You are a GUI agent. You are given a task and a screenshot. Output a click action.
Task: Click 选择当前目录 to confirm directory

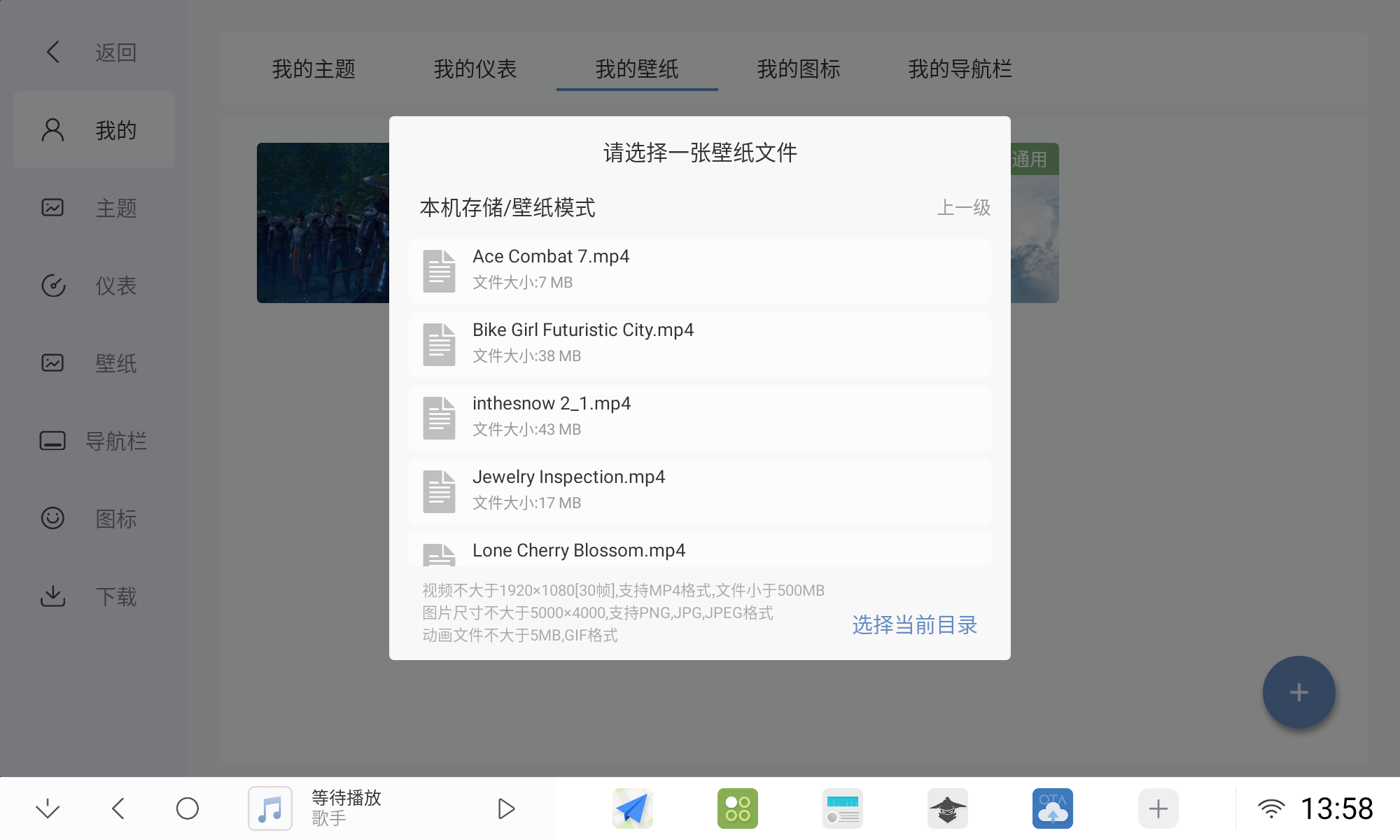pyautogui.click(x=914, y=625)
